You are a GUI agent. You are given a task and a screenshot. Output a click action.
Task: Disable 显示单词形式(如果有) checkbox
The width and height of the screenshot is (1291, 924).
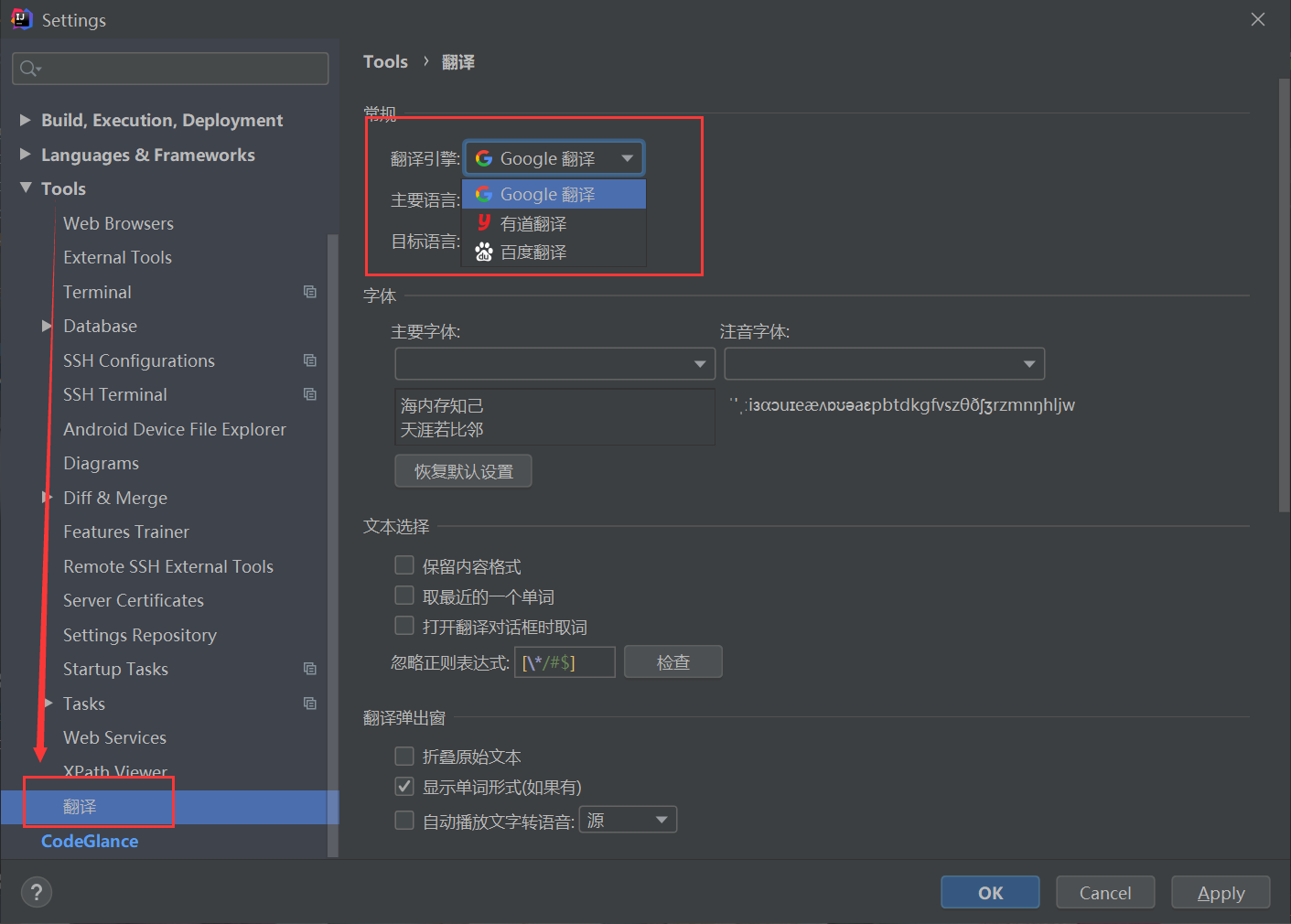403,786
